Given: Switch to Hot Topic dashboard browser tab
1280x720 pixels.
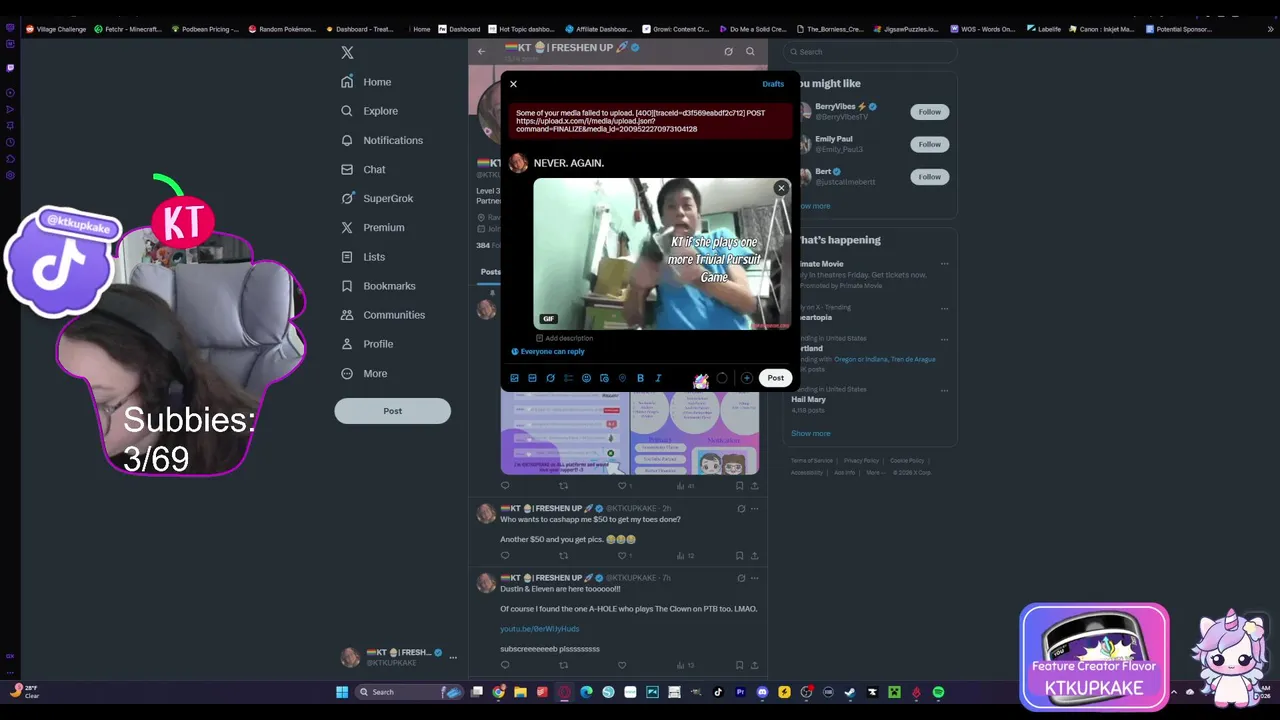Looking at the screenshot, I should [520, 29].
